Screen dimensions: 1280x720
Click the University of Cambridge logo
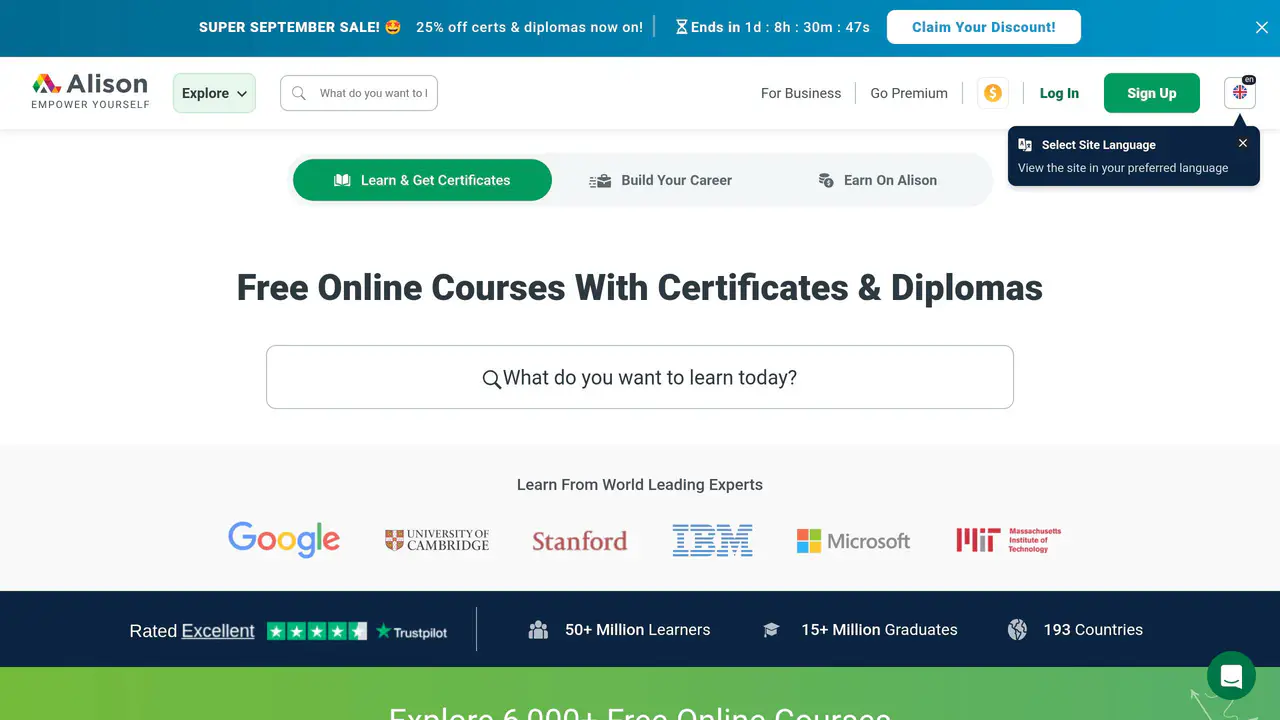click(x=437, y=540)
